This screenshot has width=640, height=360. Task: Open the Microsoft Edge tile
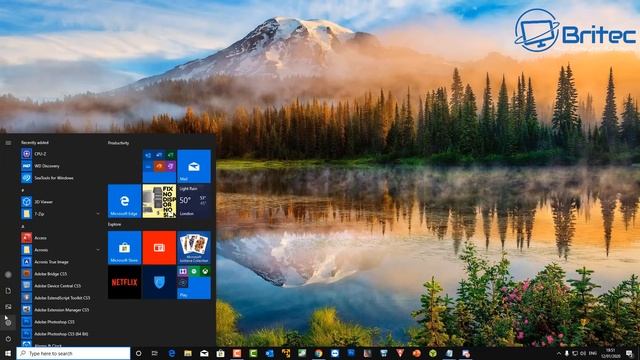[x=124, y=201]
